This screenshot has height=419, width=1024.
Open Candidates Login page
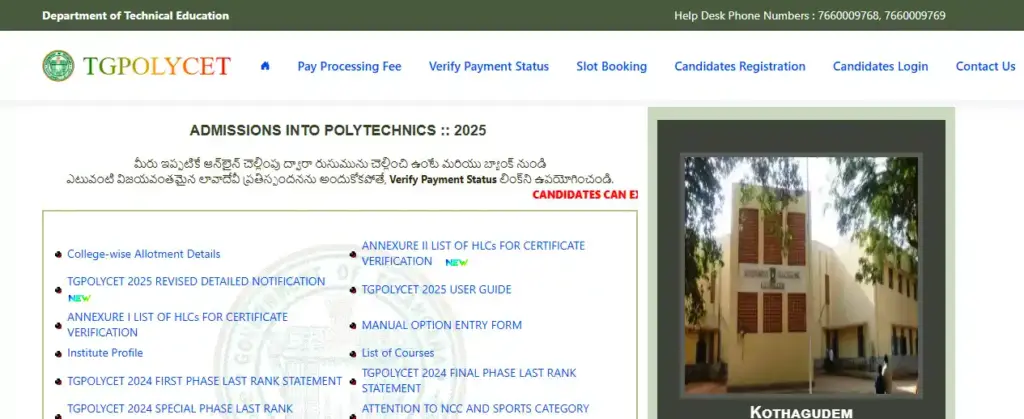880,66
